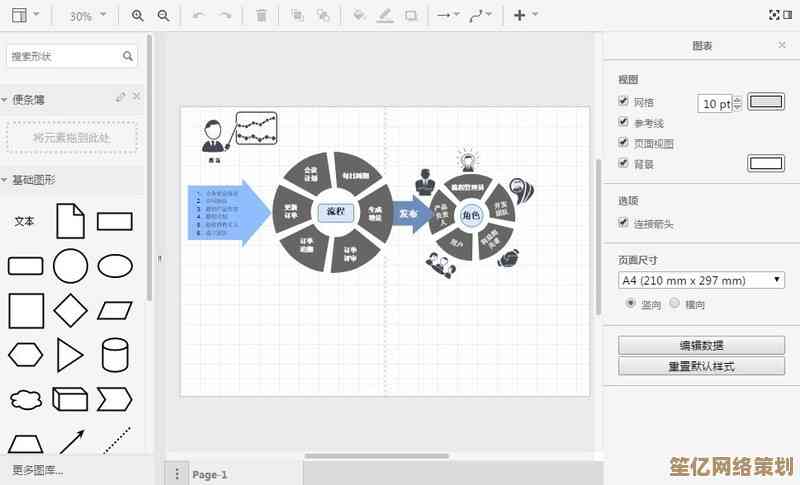This screenshot has height=485, width=800.
Task: Click the 重置默认样式 button
Action: pyautogui.click(x=701, y=366)
